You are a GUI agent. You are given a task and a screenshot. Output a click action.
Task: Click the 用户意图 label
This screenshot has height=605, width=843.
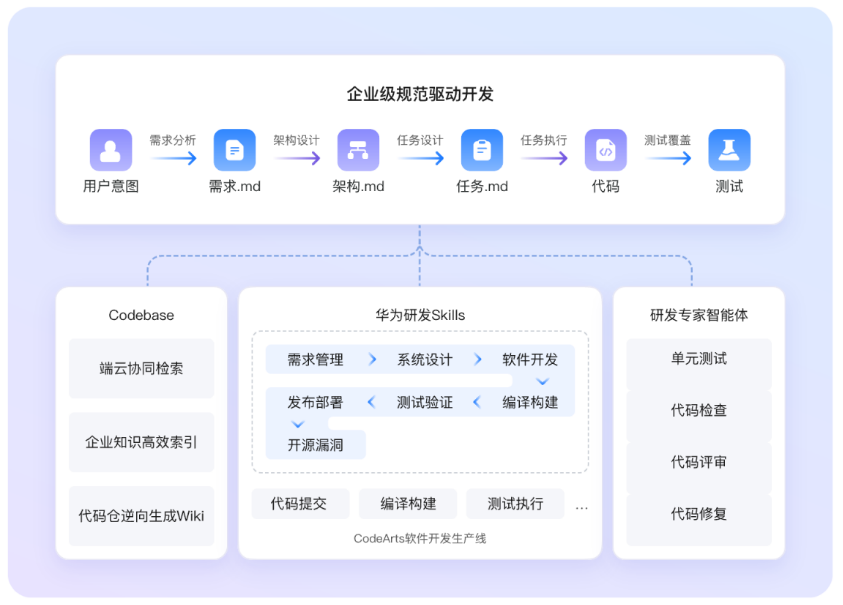click(x=111, y=186)
